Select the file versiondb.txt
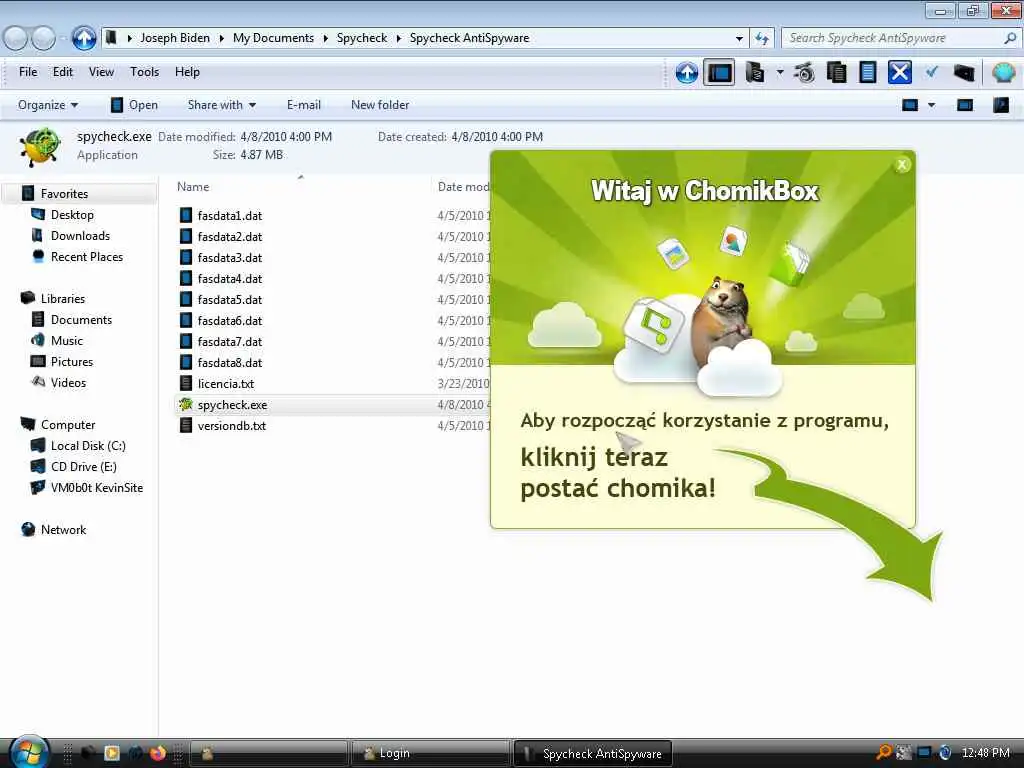Image resolution: width=1024 pixels, height=768 pixels. (x=232, y=426)
